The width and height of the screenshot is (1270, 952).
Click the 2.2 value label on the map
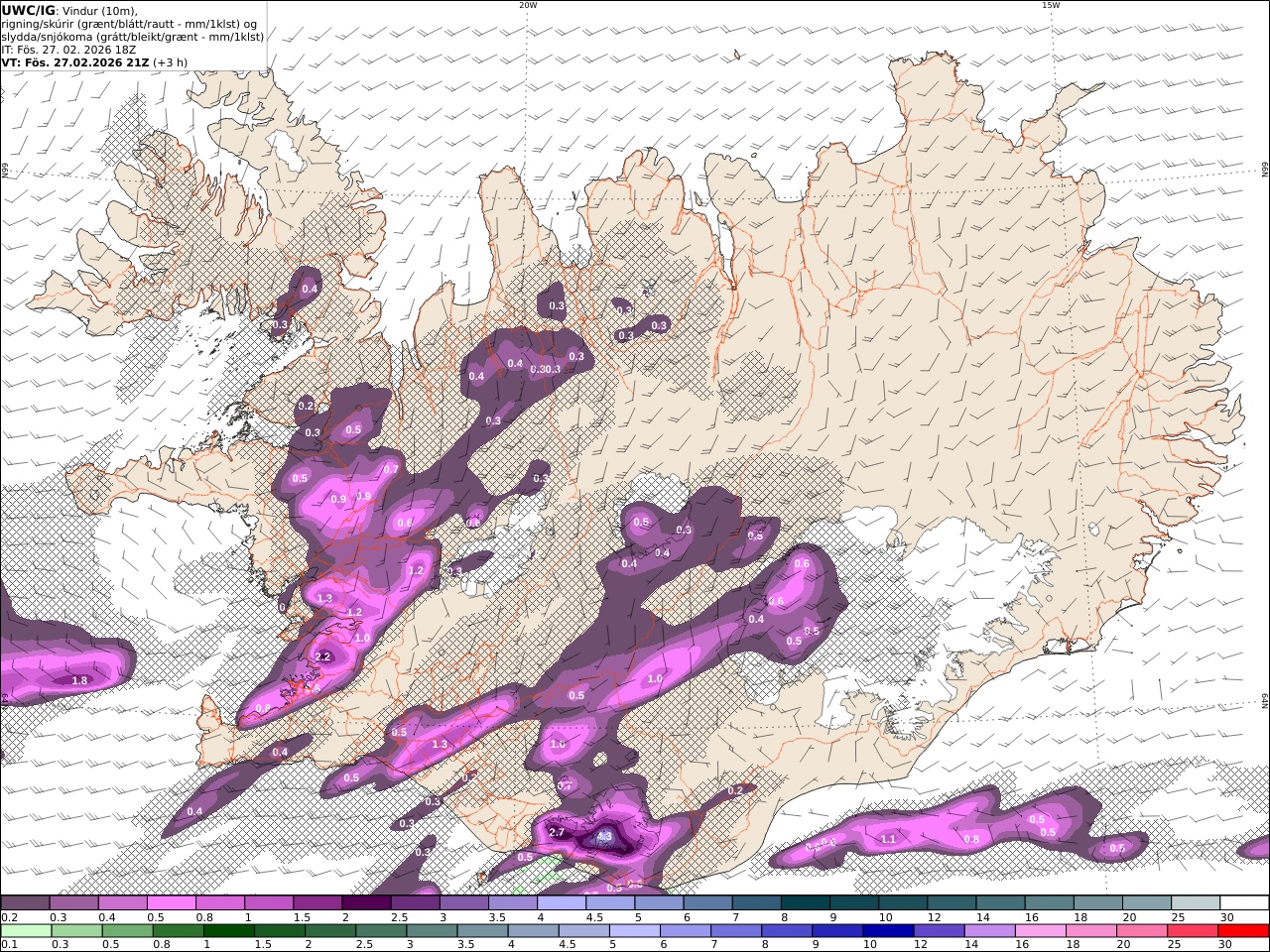point(322,656)
